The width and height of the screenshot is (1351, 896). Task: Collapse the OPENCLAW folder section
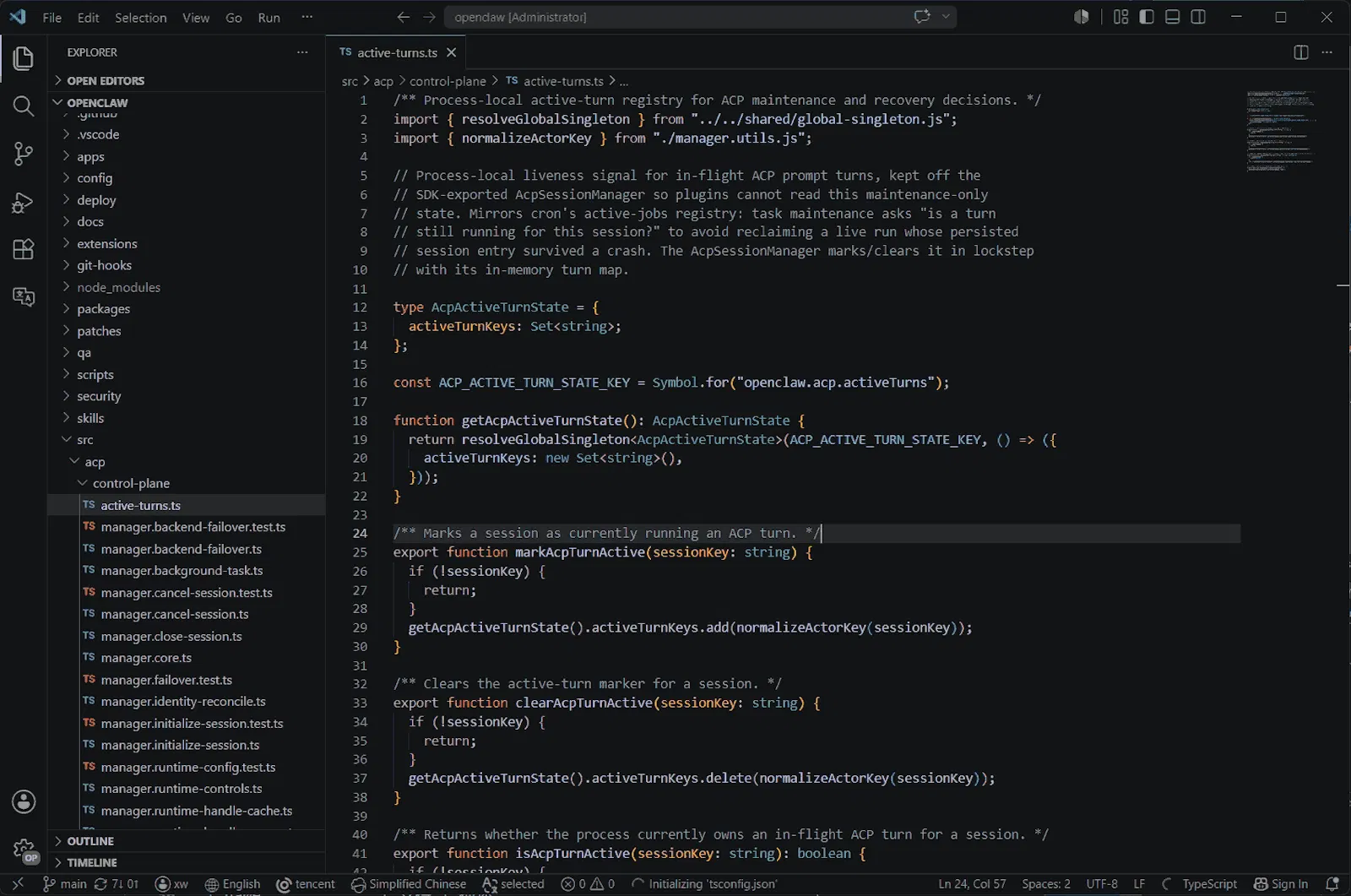tap(187, 103)
